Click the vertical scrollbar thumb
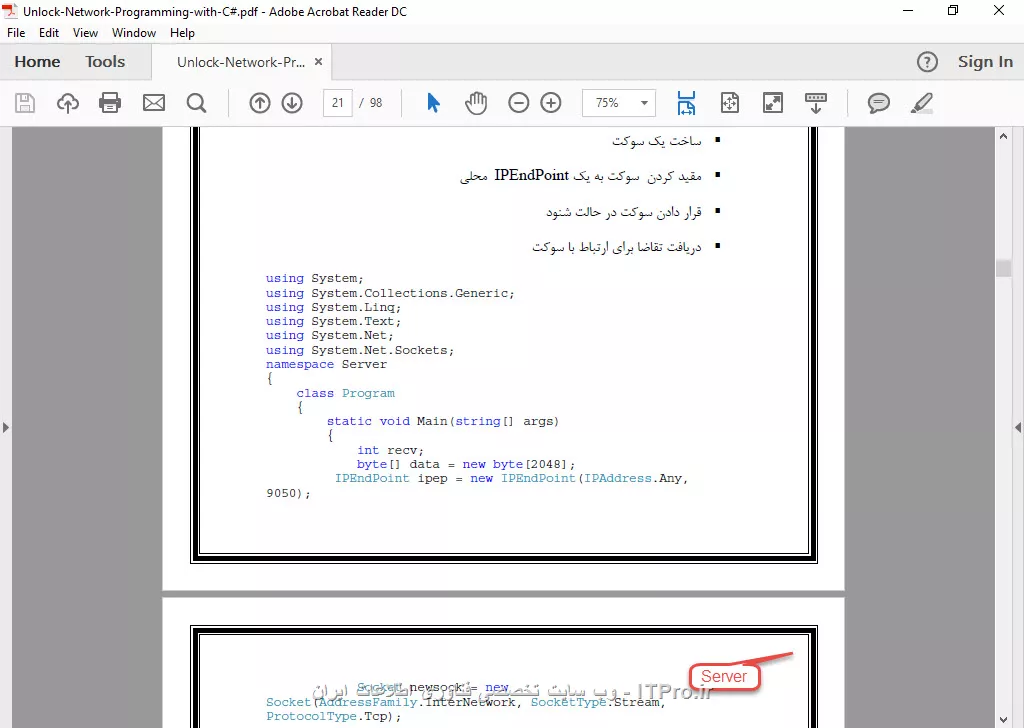 1003,268
